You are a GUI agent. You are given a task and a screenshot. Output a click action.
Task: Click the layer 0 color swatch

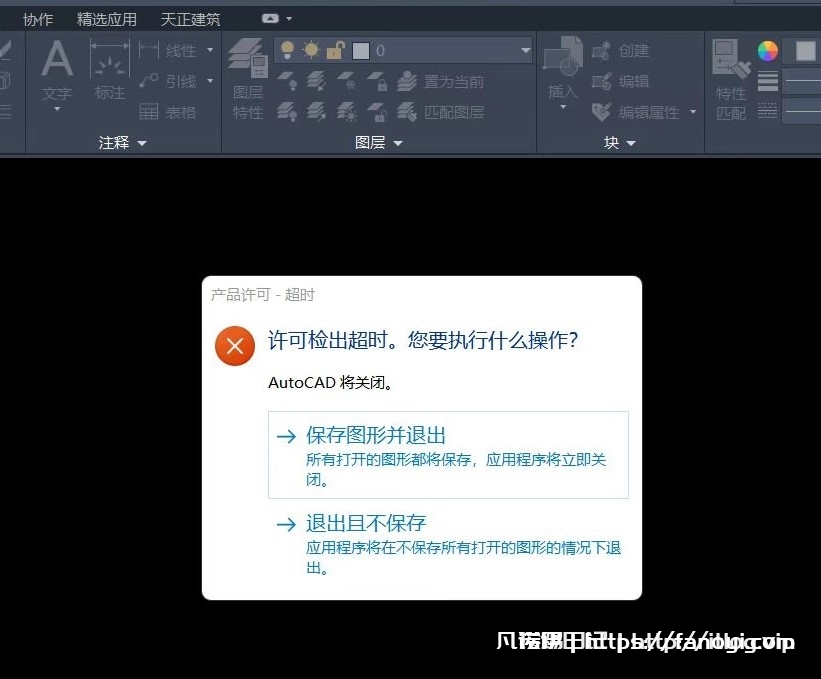tap(361, 51)
